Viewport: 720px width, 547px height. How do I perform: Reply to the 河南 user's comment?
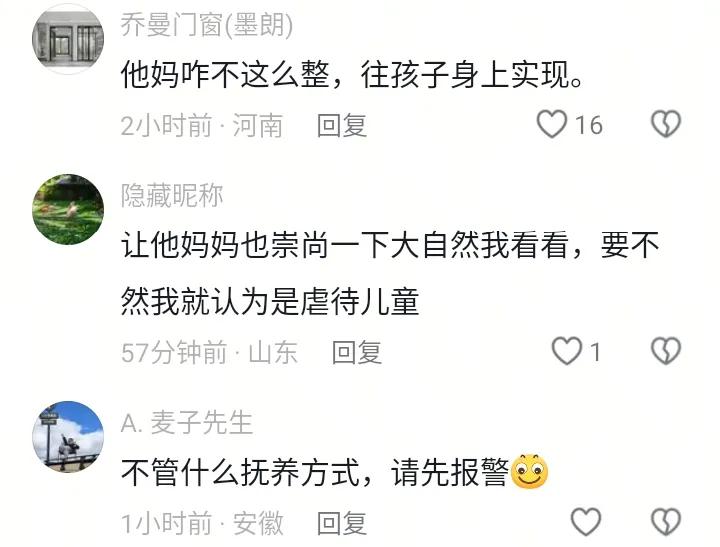click(x=342, y=125)
